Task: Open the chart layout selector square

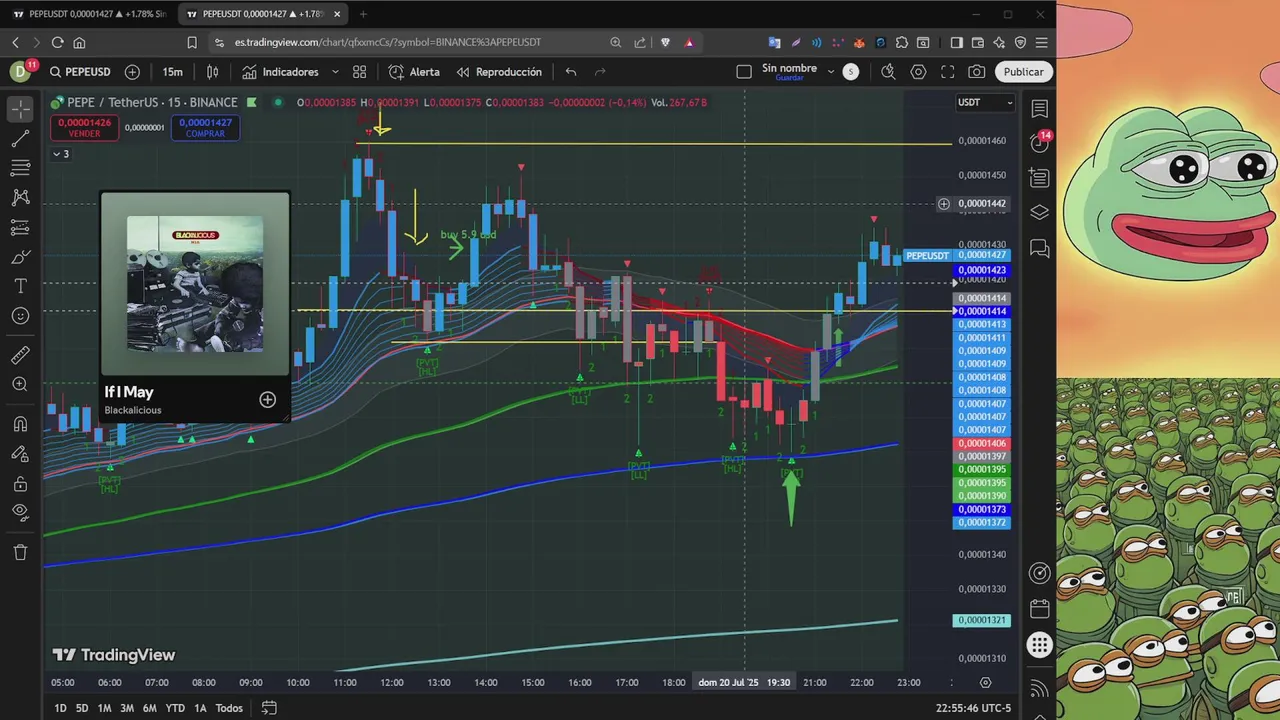Action: click(743, 72)
